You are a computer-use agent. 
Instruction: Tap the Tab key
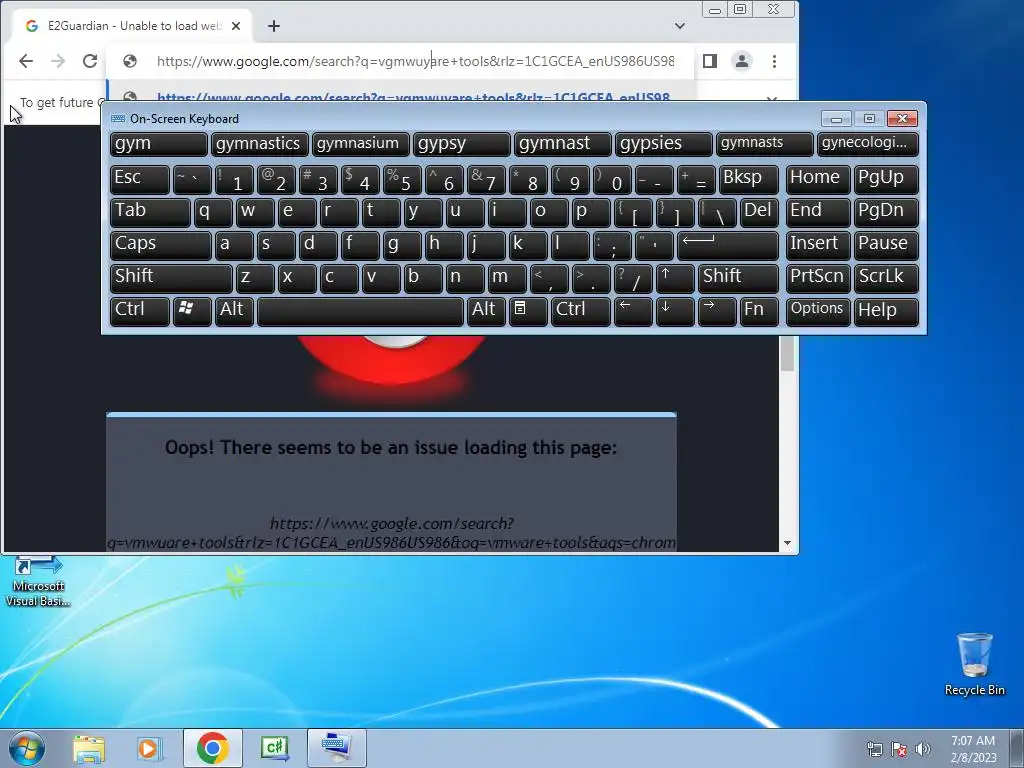coord(150,212)
